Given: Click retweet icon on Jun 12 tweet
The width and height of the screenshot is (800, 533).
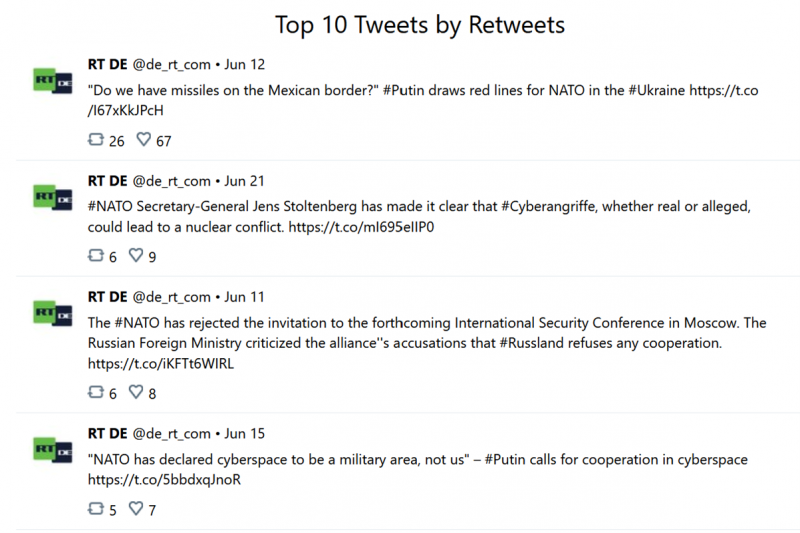Looking at the screenshot, I should tap(96, 139).
